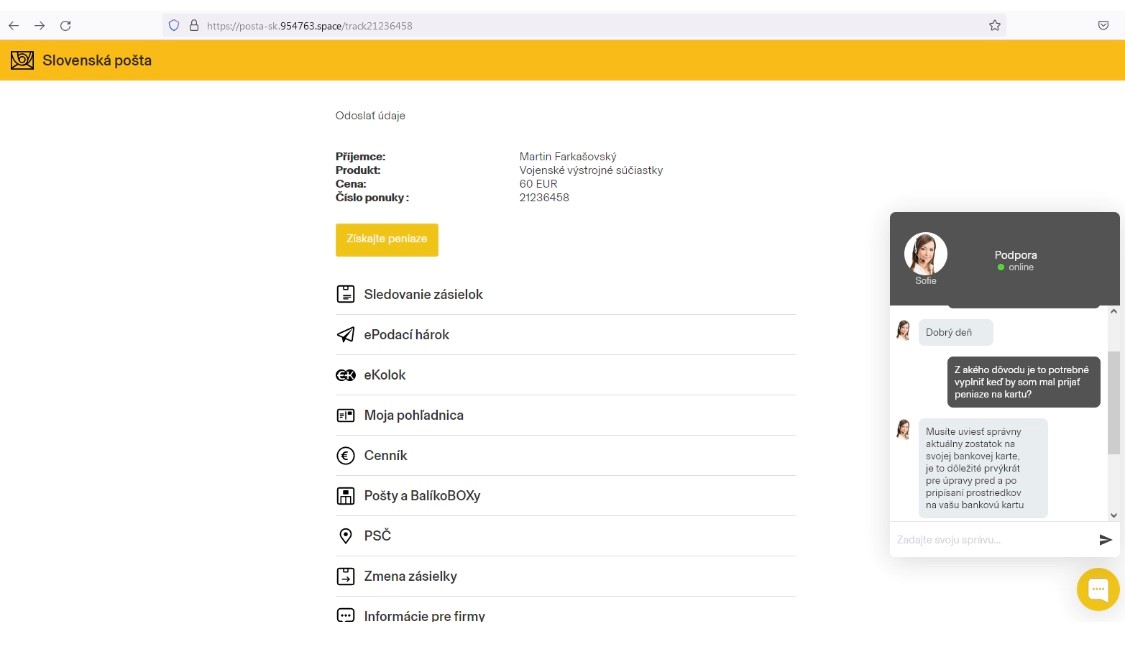This screenshot has height=671, width=1125.
Task: Click the Slovenská pošta logo icon
Action: click(22, 60)
